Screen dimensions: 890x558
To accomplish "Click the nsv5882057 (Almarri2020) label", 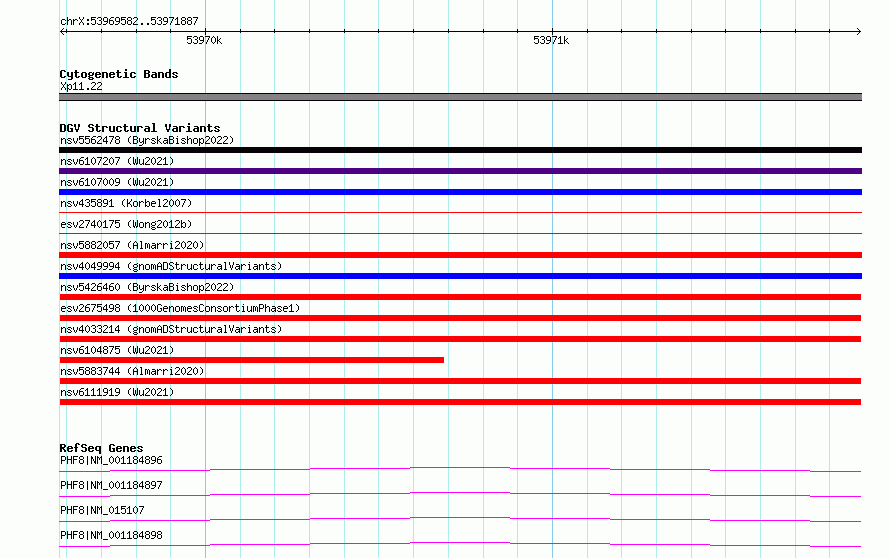I will (x=132, y=245).
